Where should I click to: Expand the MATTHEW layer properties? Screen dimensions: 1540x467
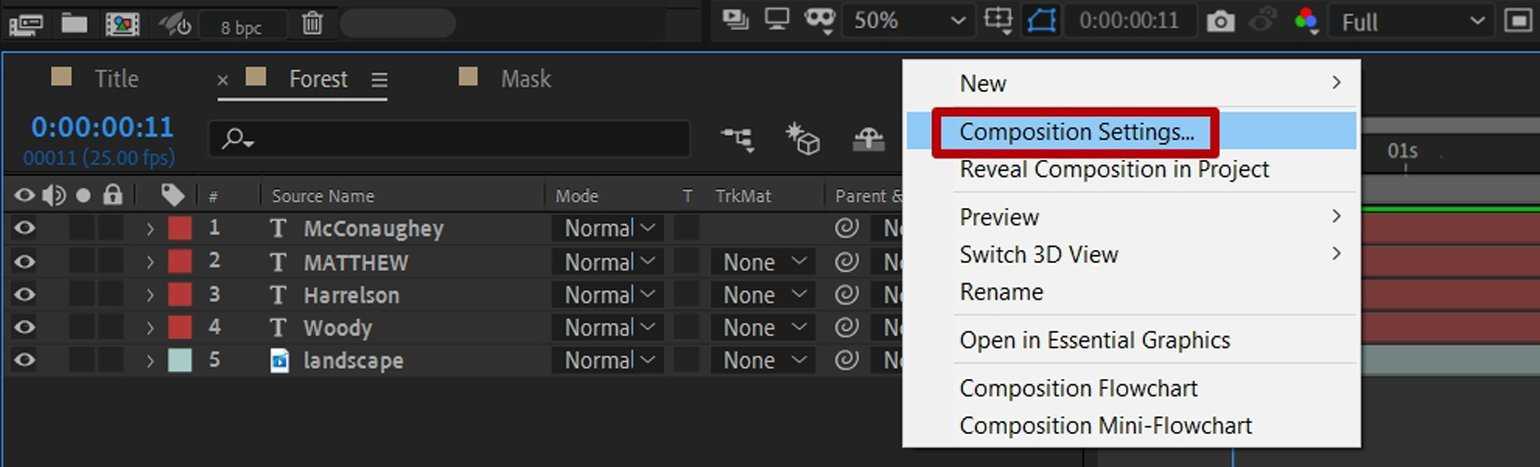click(150, 263)
